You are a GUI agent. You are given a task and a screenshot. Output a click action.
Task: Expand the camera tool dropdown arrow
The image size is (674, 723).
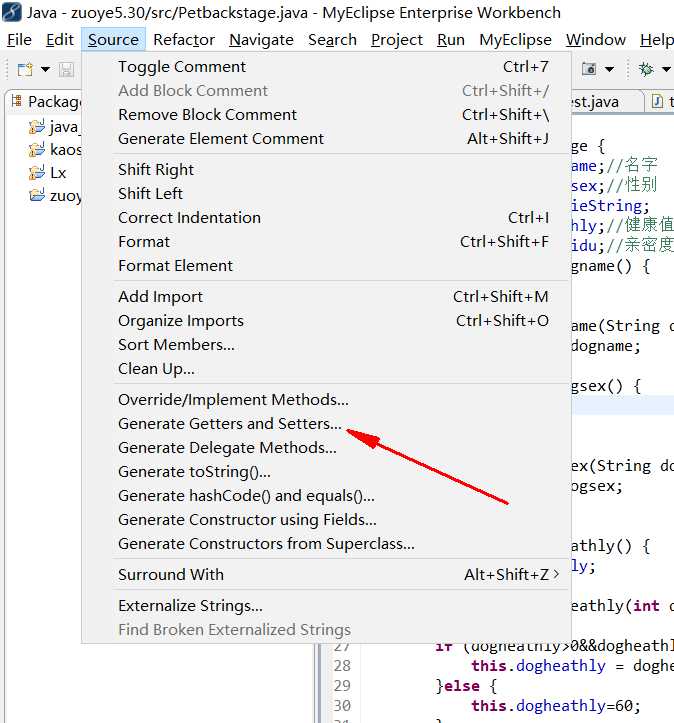click(608, 69)
